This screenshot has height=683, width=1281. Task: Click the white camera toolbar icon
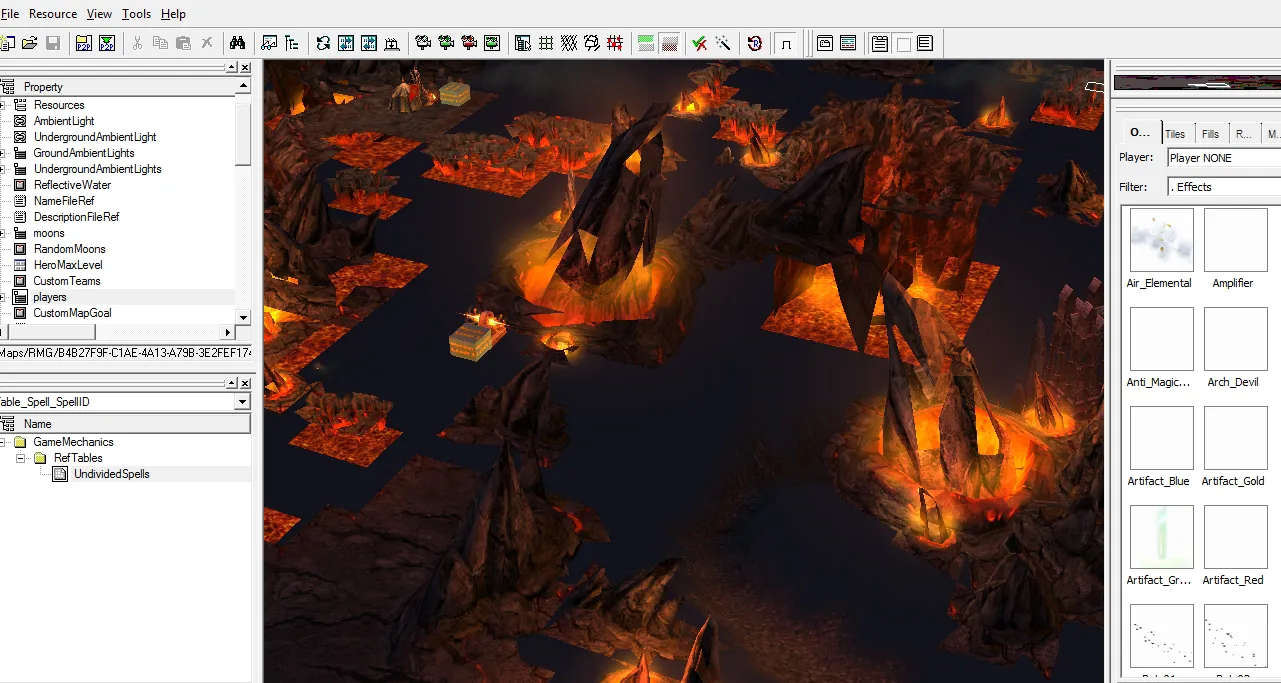(423, 43)
